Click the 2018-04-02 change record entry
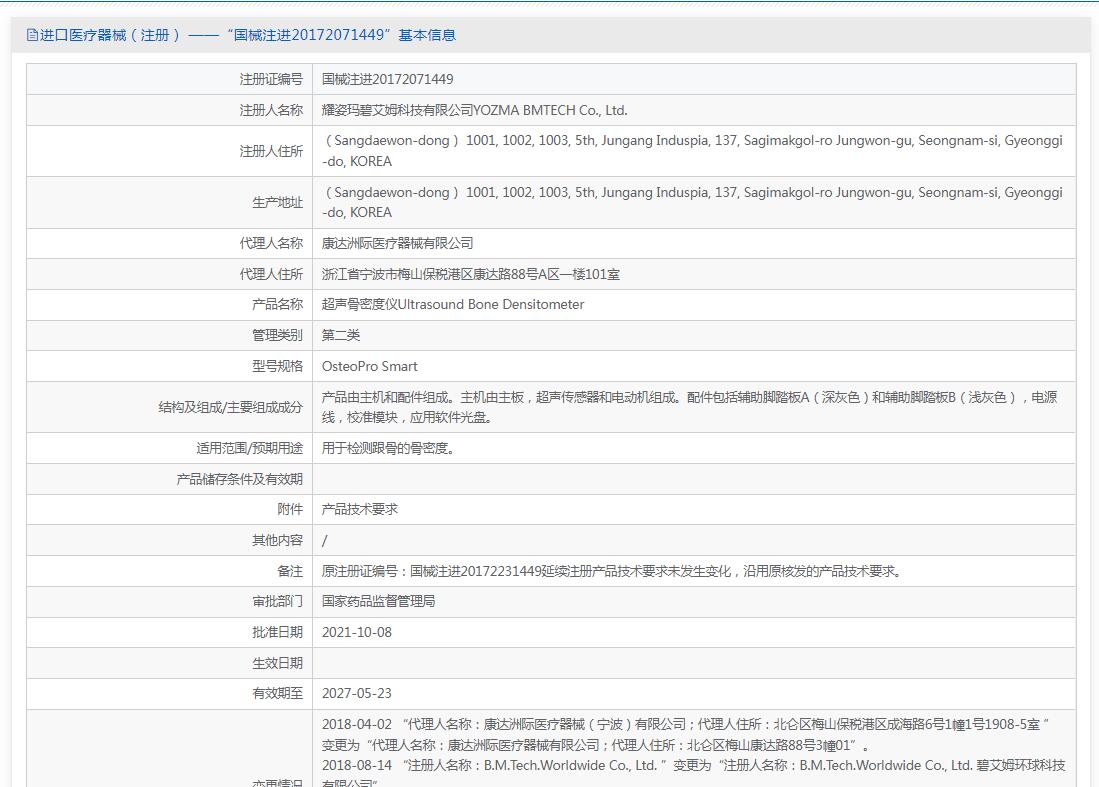1099x787 pixels. point(685,735)
